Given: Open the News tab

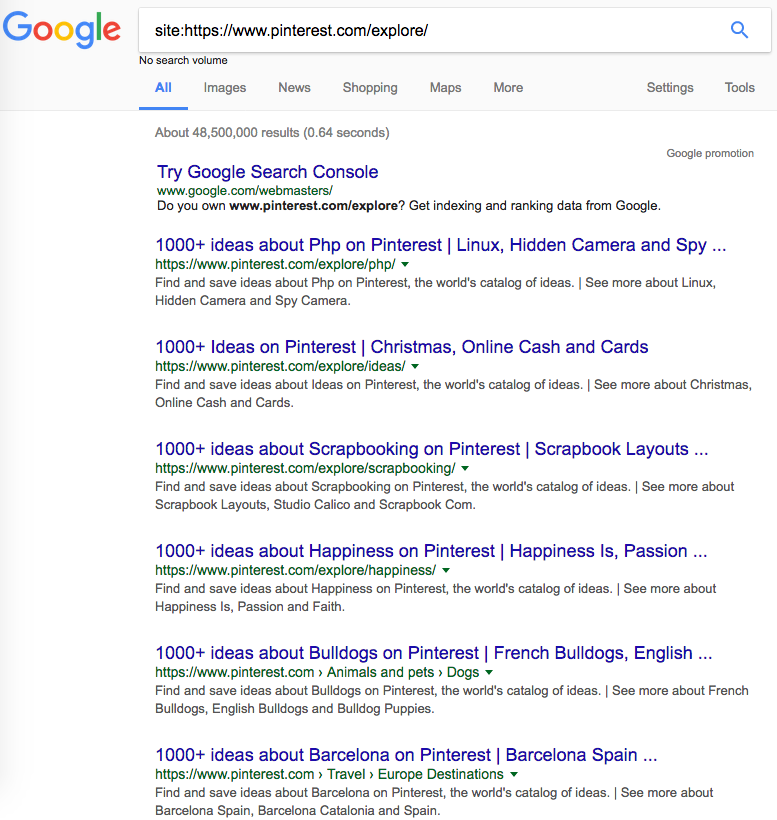Looking at the screenshot, I should coord(294,88).
